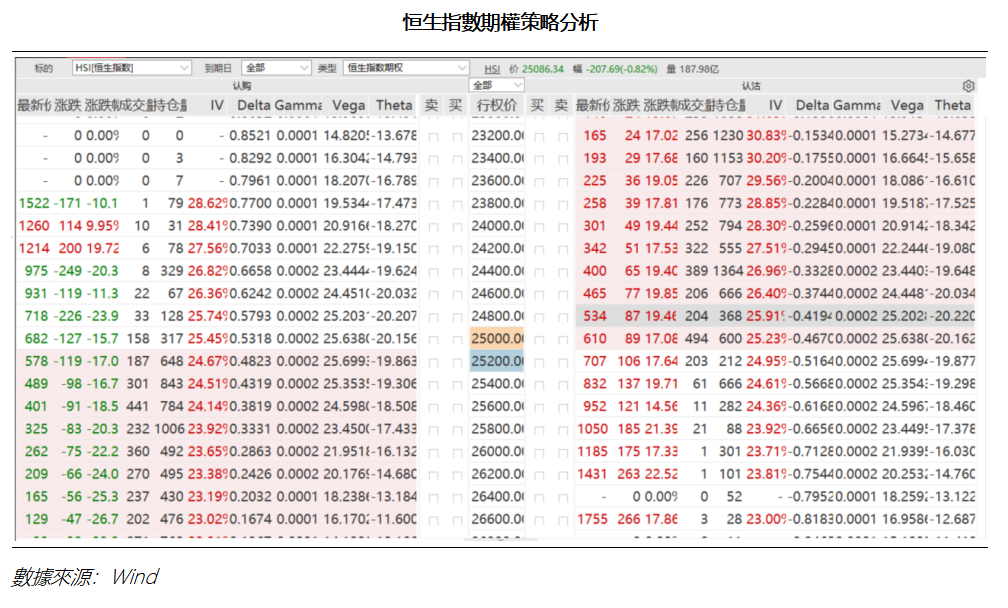Check call-side 买 box on 24400 row
Viewport: 1008px width, 608px height.
pyautogui.click(x=457, y=272)
